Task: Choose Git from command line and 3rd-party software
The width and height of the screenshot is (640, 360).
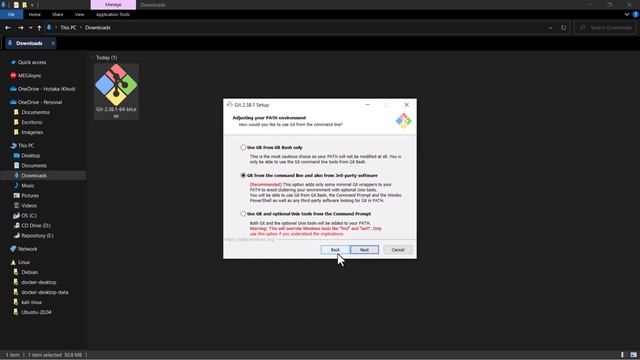Action: [x=243, y=176]
